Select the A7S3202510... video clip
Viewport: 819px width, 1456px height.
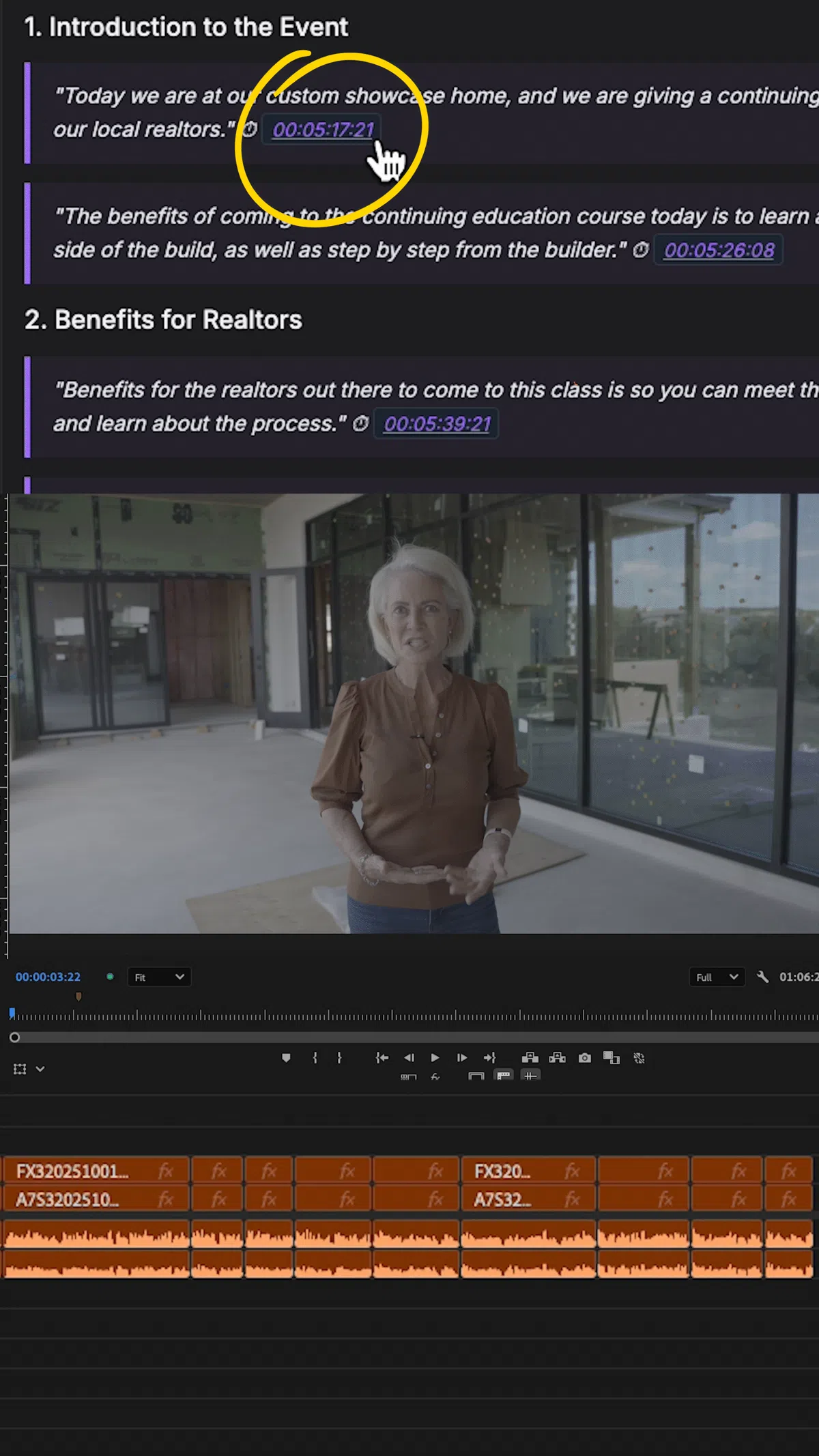pos(96,1199)
